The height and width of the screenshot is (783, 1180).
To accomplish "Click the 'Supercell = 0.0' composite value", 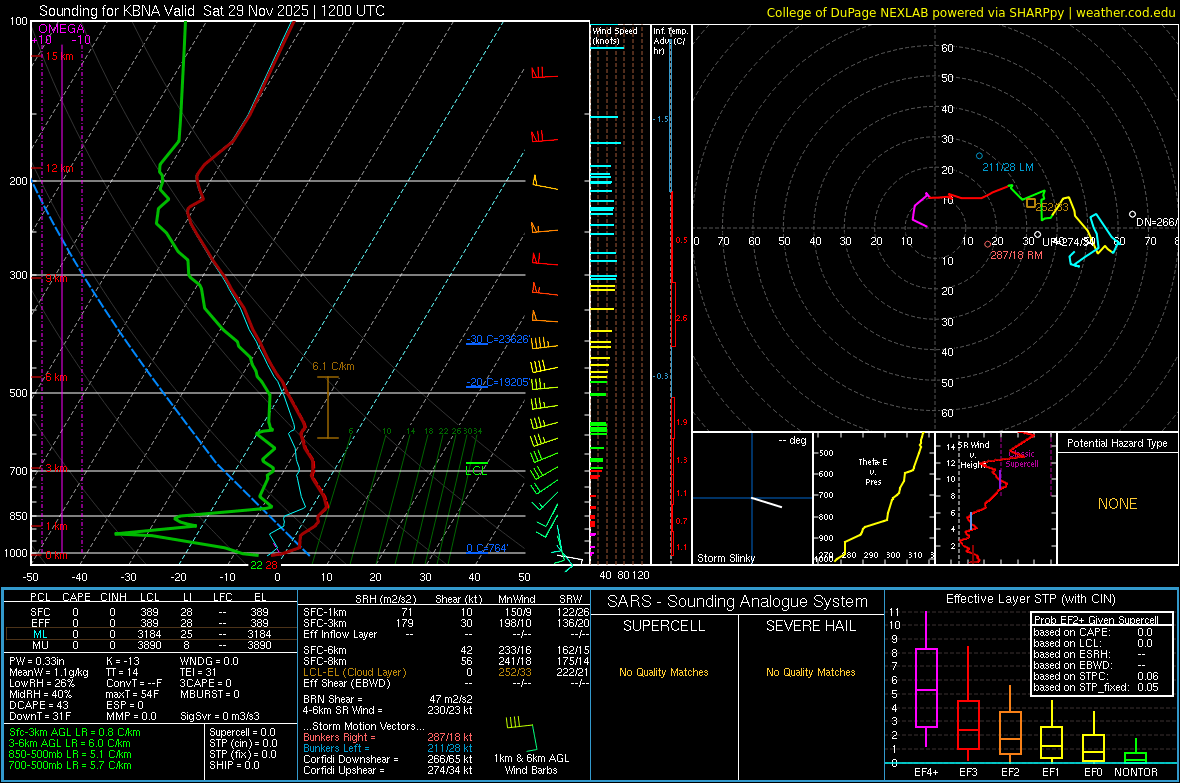I will pyautogui.click(x=242, y=732).
